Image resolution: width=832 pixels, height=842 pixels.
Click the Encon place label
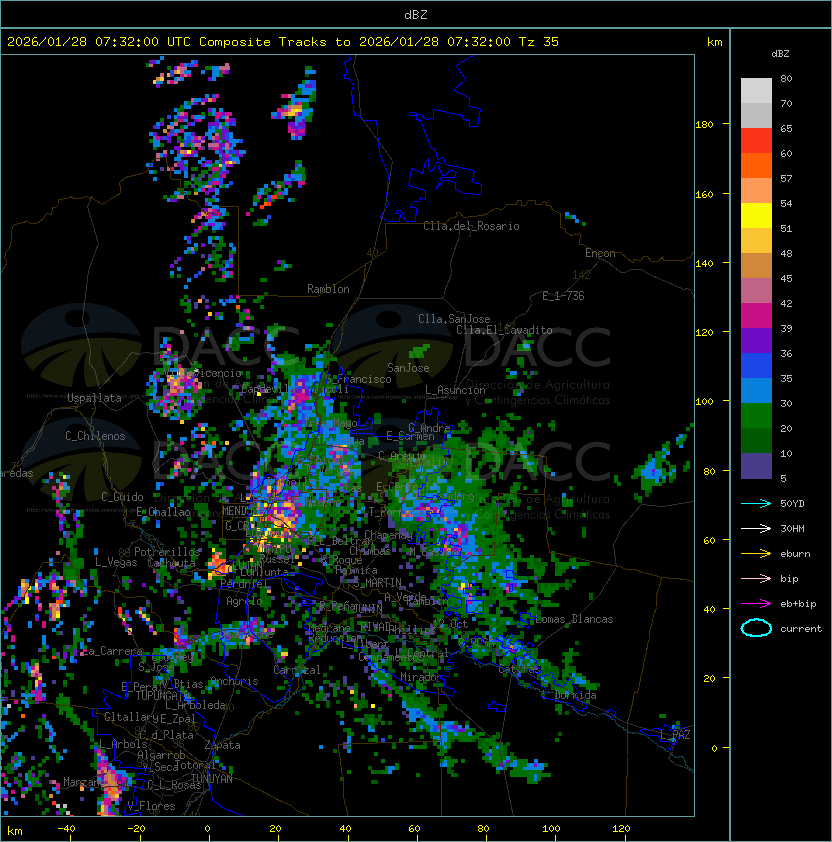click(600, 253)
